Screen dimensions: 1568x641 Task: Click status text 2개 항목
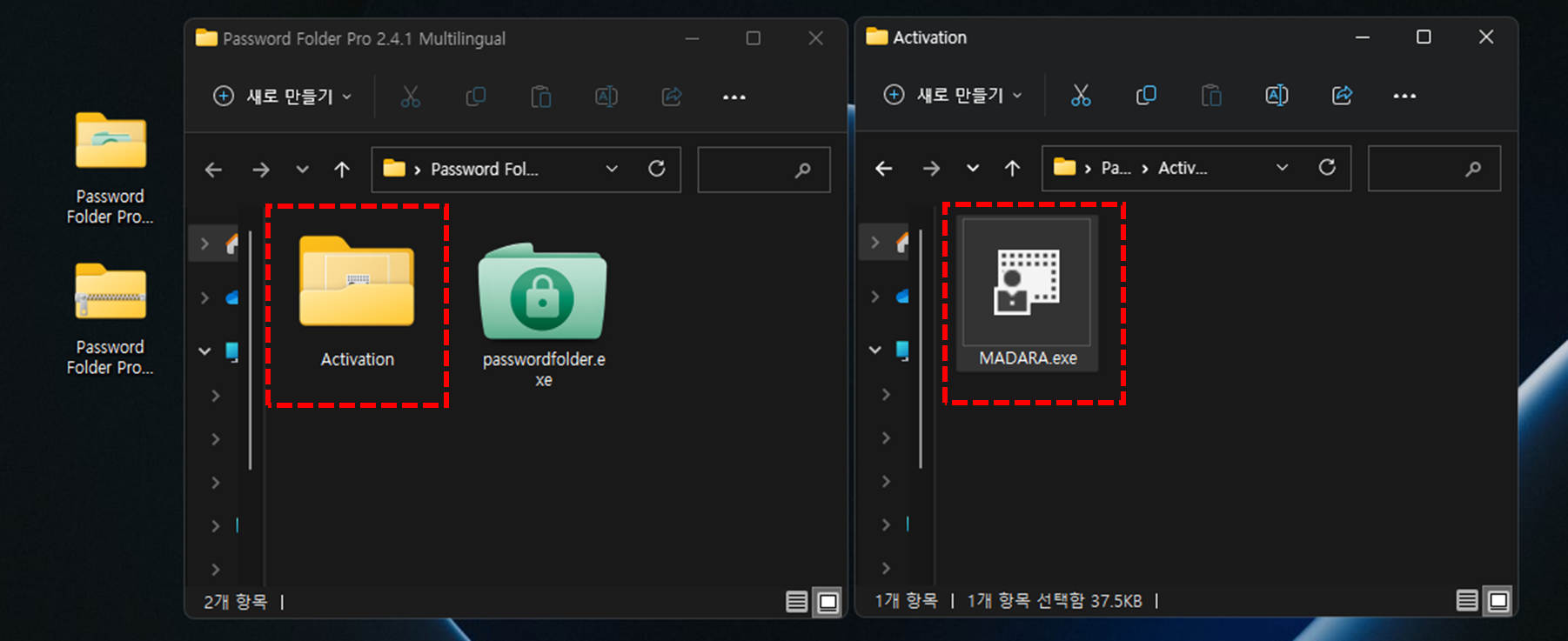(235, 602)
